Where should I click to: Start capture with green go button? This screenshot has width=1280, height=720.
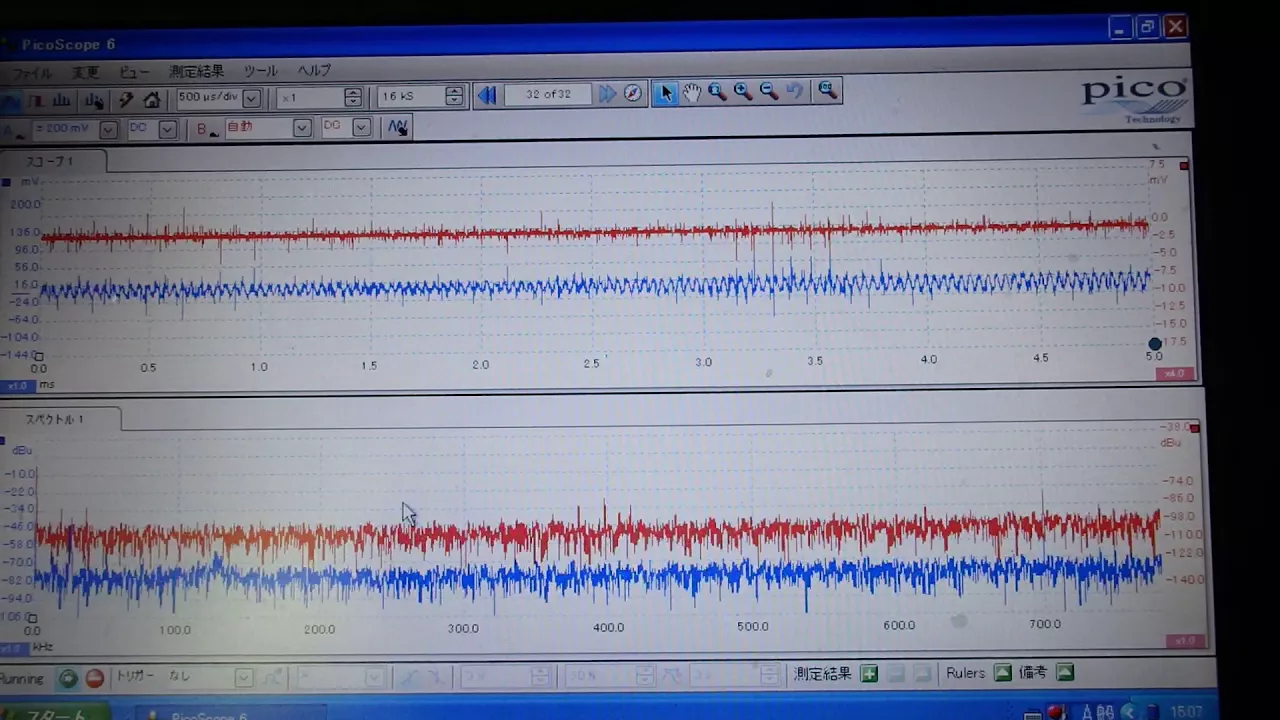pyautogui.click(x=68, y=678)
